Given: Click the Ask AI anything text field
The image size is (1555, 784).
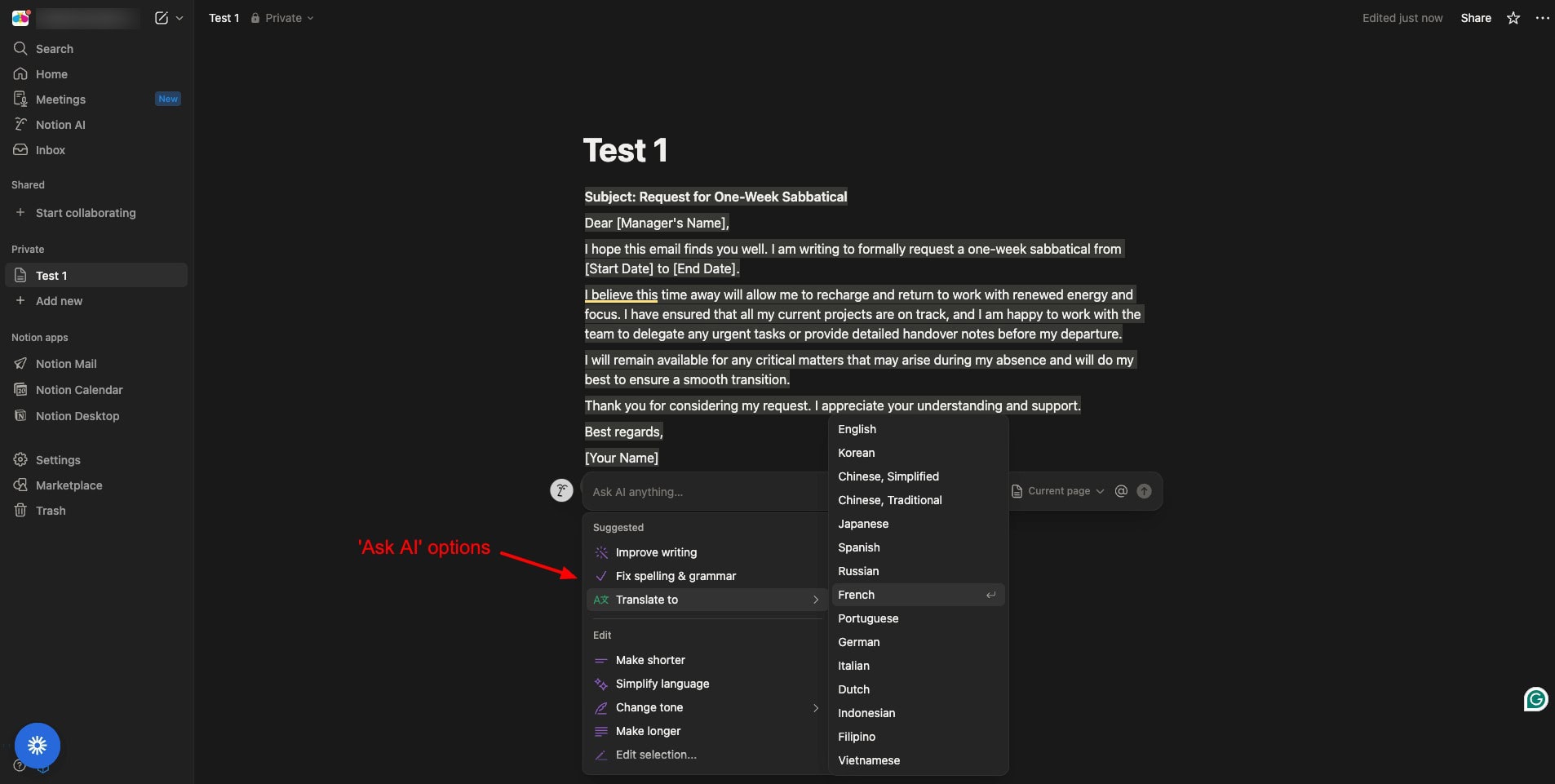Looking at the screenshot, I should click(x=702, y=492).
